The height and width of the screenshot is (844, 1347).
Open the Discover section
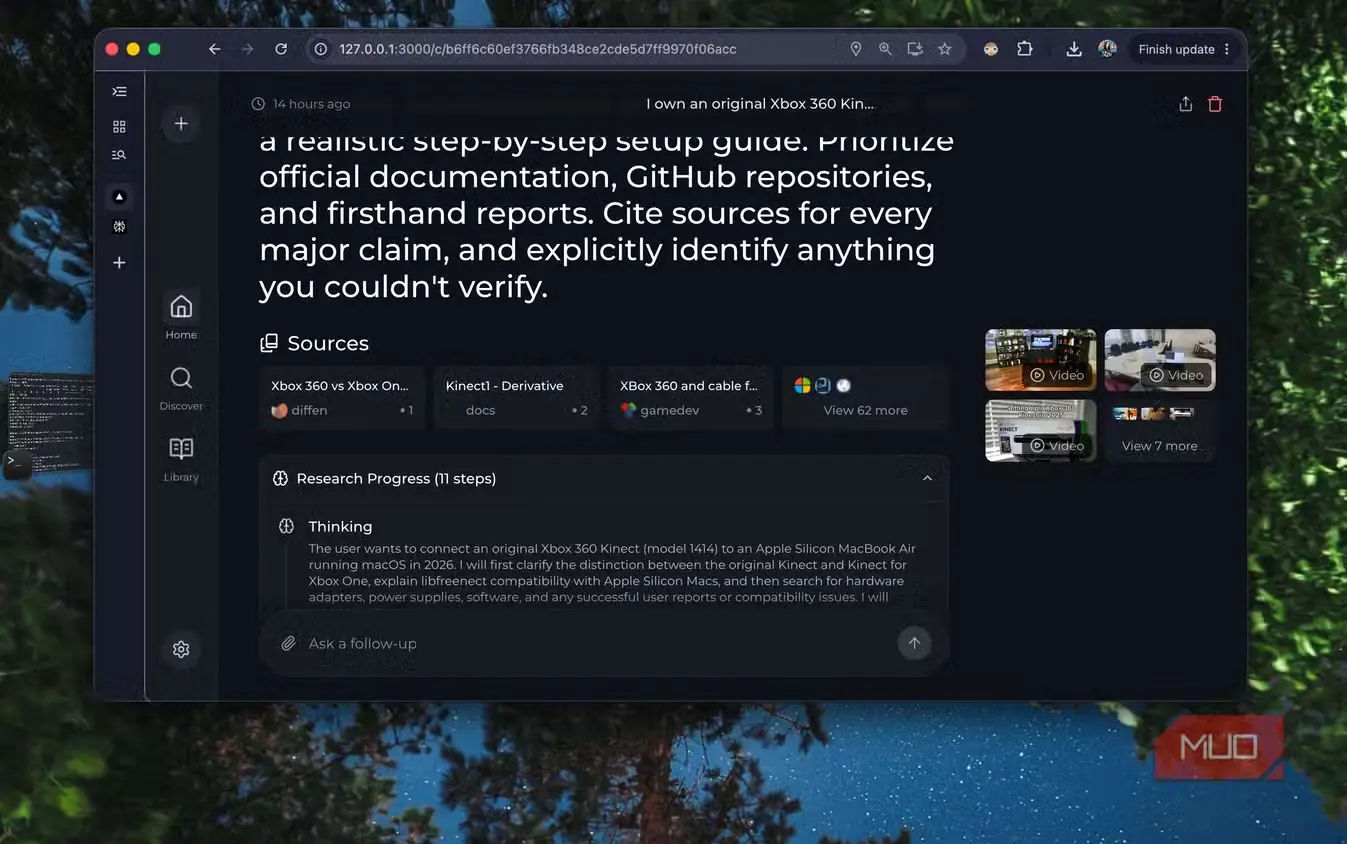point(181,388)
